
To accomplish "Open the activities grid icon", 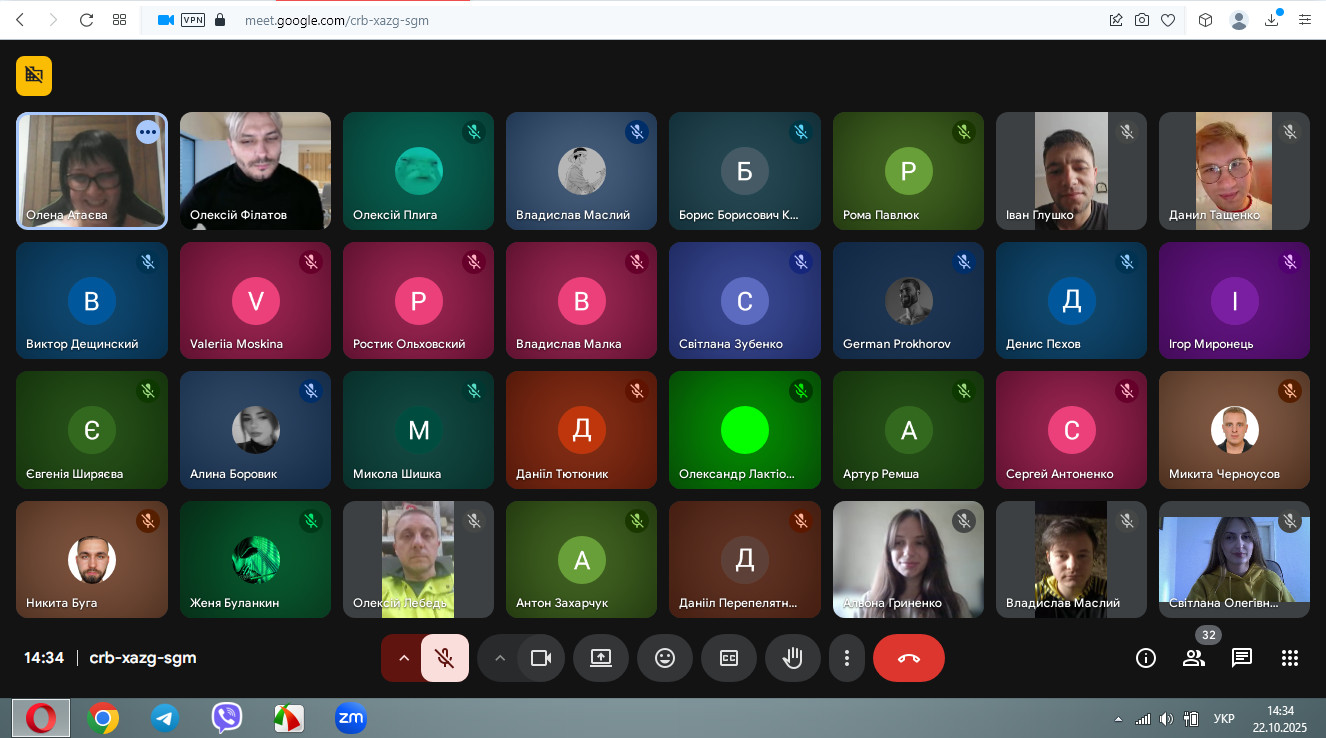I will pos(1290,658).
